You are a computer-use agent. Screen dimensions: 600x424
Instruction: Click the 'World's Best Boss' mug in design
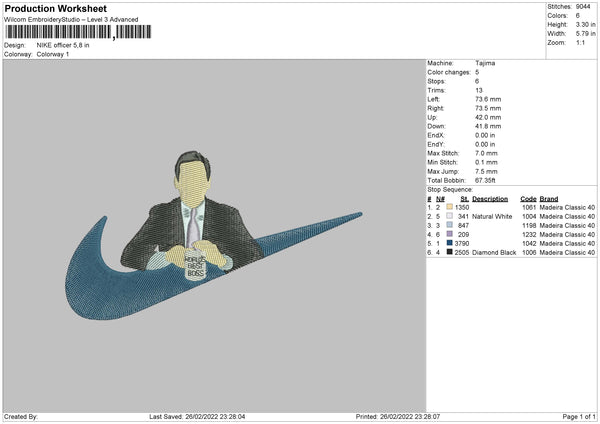tap(195, 265)
